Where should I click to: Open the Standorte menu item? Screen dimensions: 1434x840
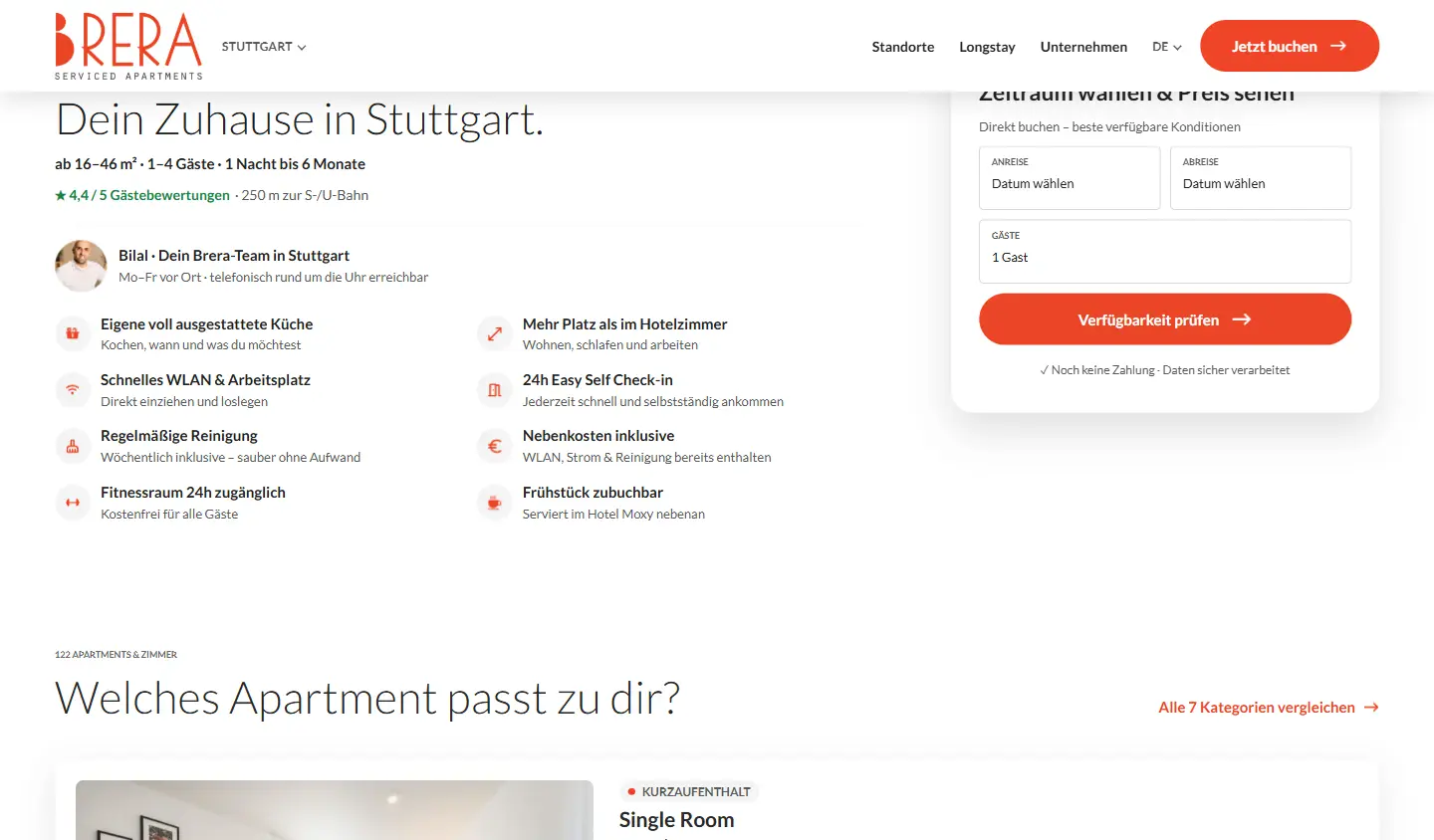(903, 47)
